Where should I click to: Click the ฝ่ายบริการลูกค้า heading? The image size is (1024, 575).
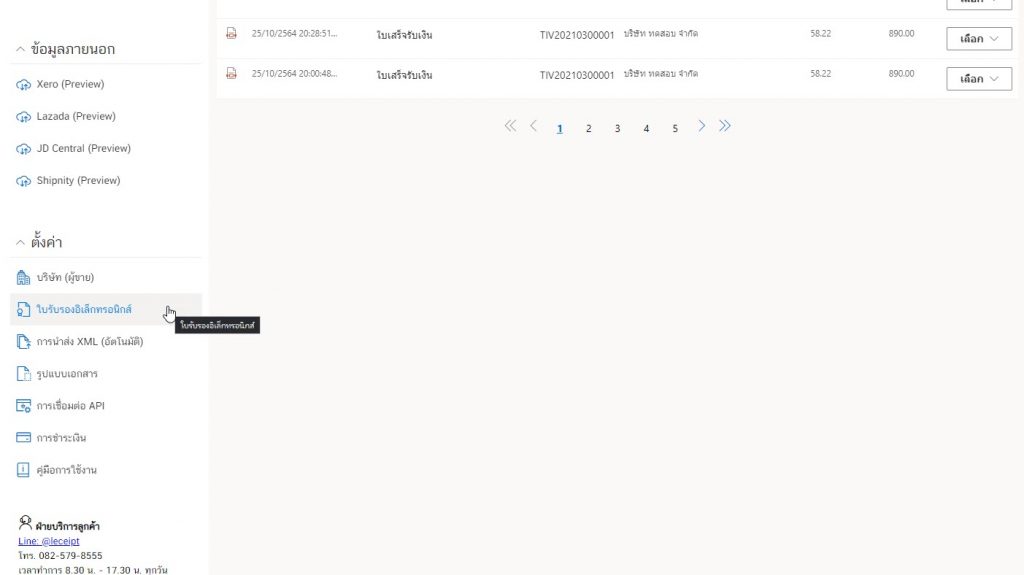point(67,526)
